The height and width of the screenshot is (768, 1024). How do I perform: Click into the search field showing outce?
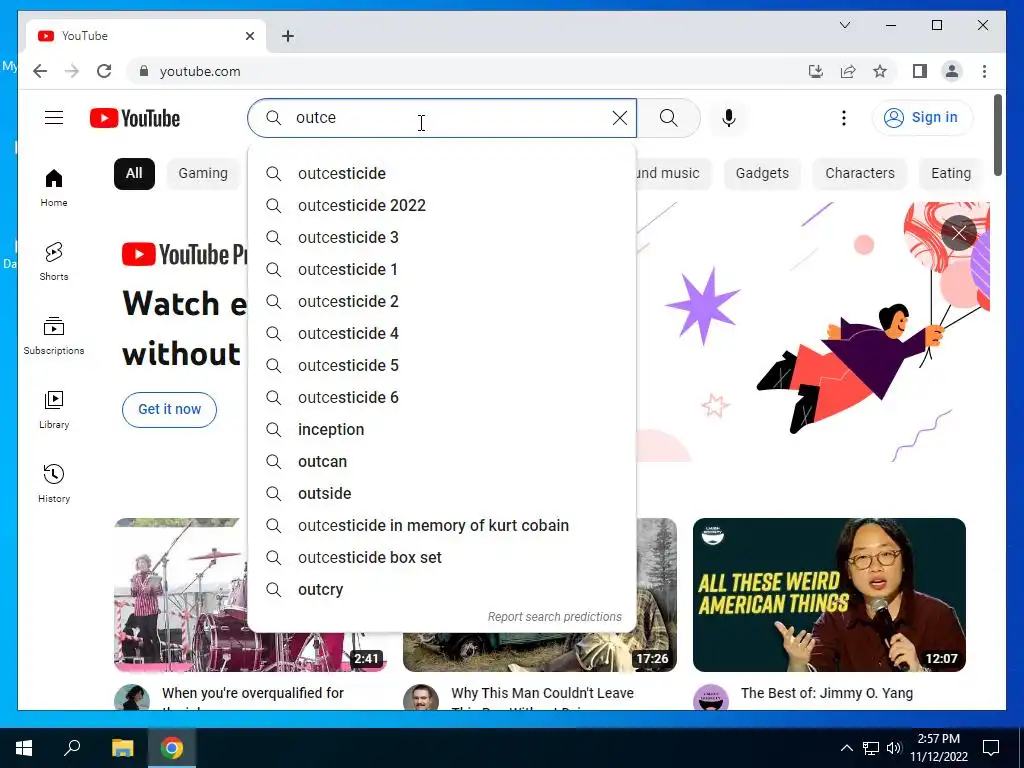coord(441,118)
